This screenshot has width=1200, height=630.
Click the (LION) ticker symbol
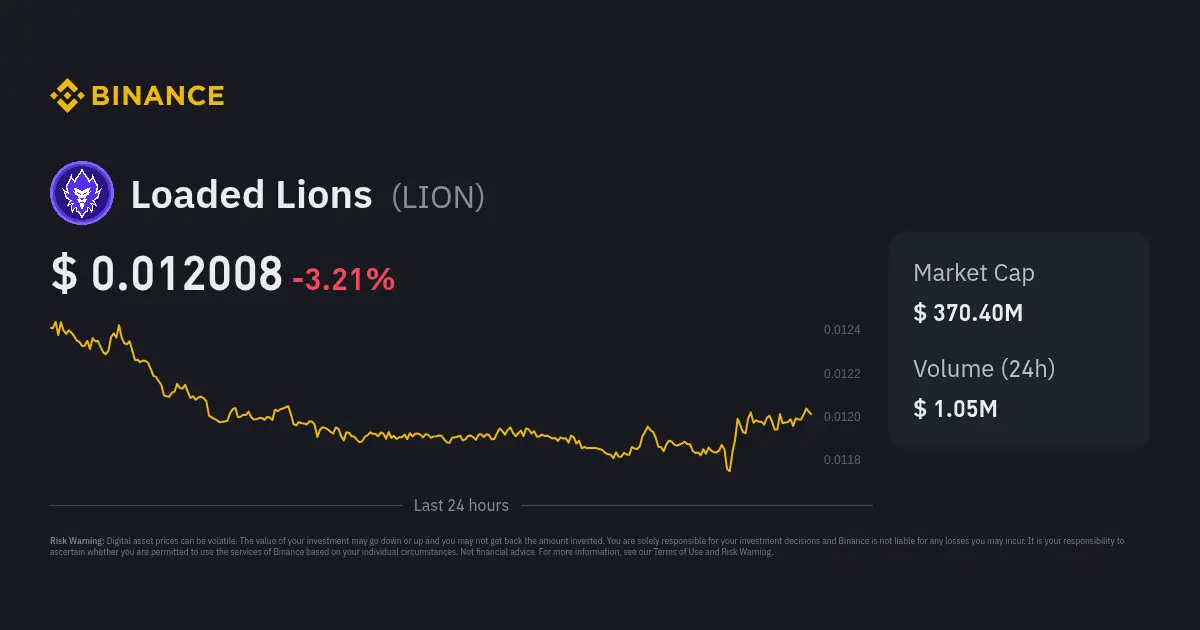pos(438,197)
